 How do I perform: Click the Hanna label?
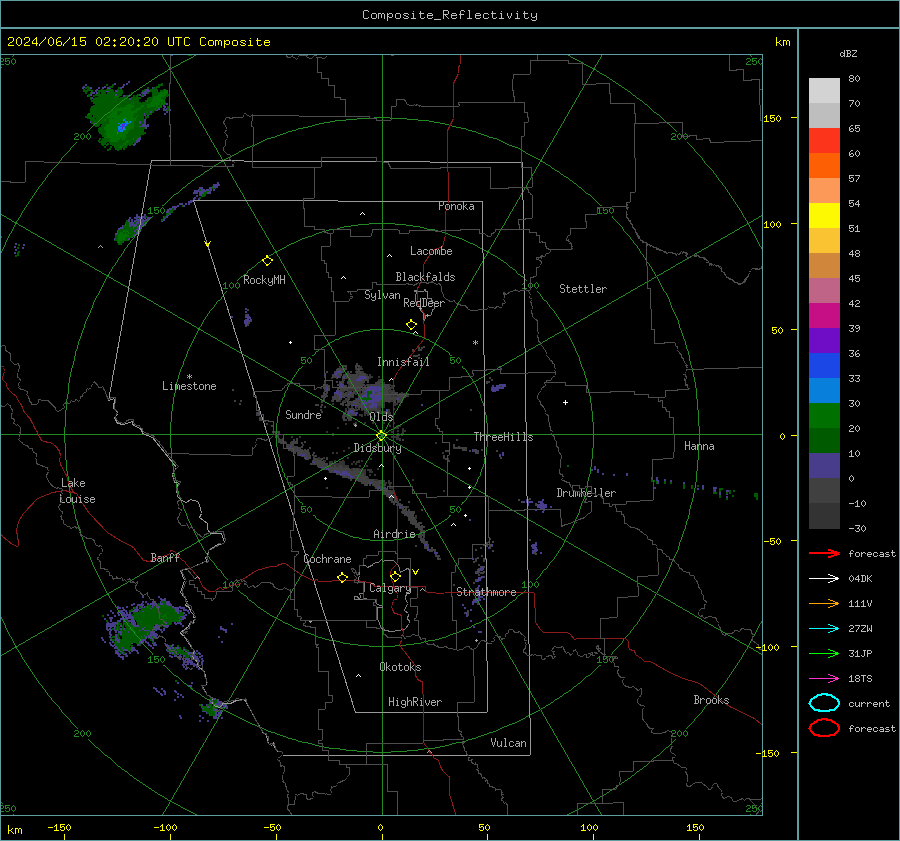pos(699,446)
